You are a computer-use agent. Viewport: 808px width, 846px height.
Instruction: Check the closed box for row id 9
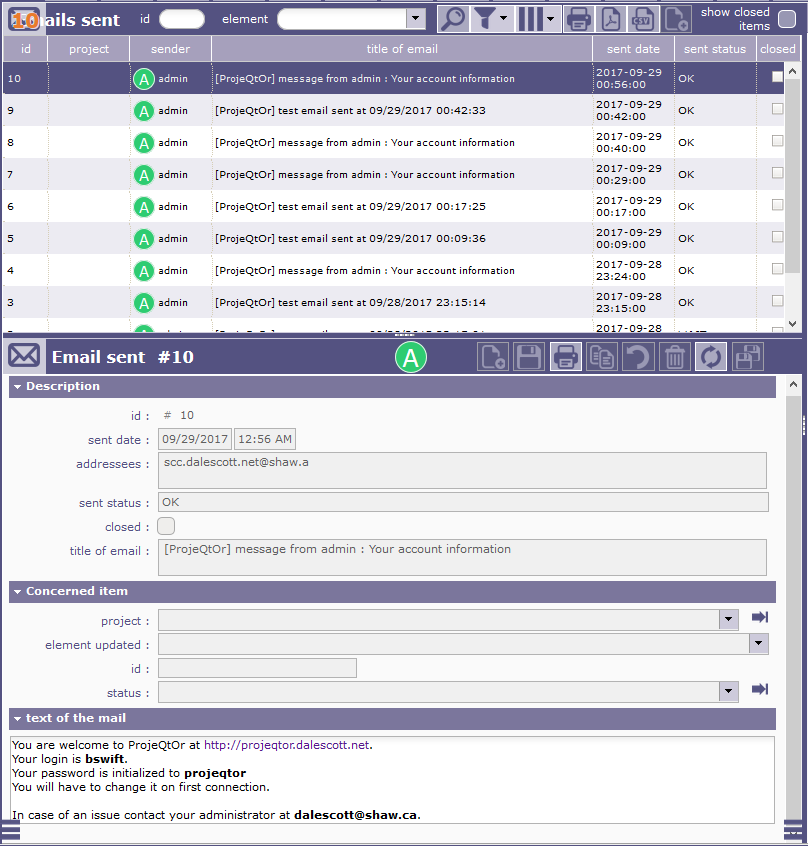pyautogui.click(x=777, y=110)
